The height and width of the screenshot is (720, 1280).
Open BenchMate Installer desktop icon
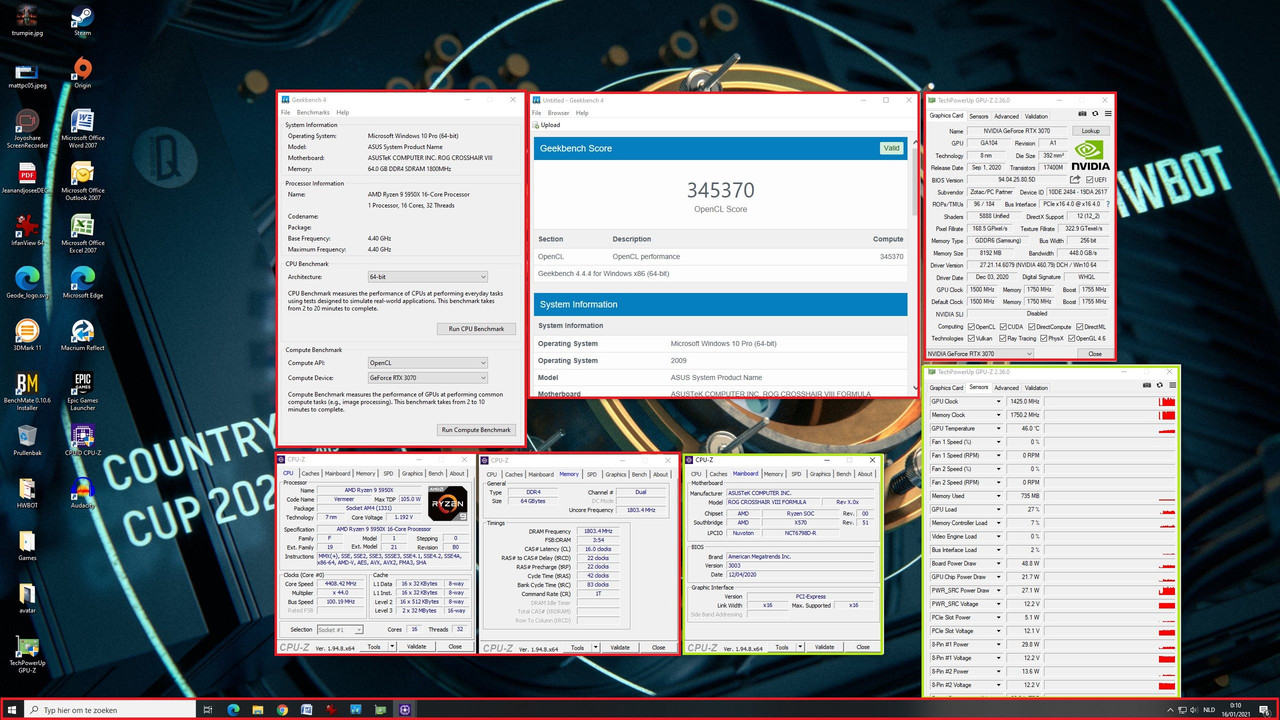tap(27, 391)
